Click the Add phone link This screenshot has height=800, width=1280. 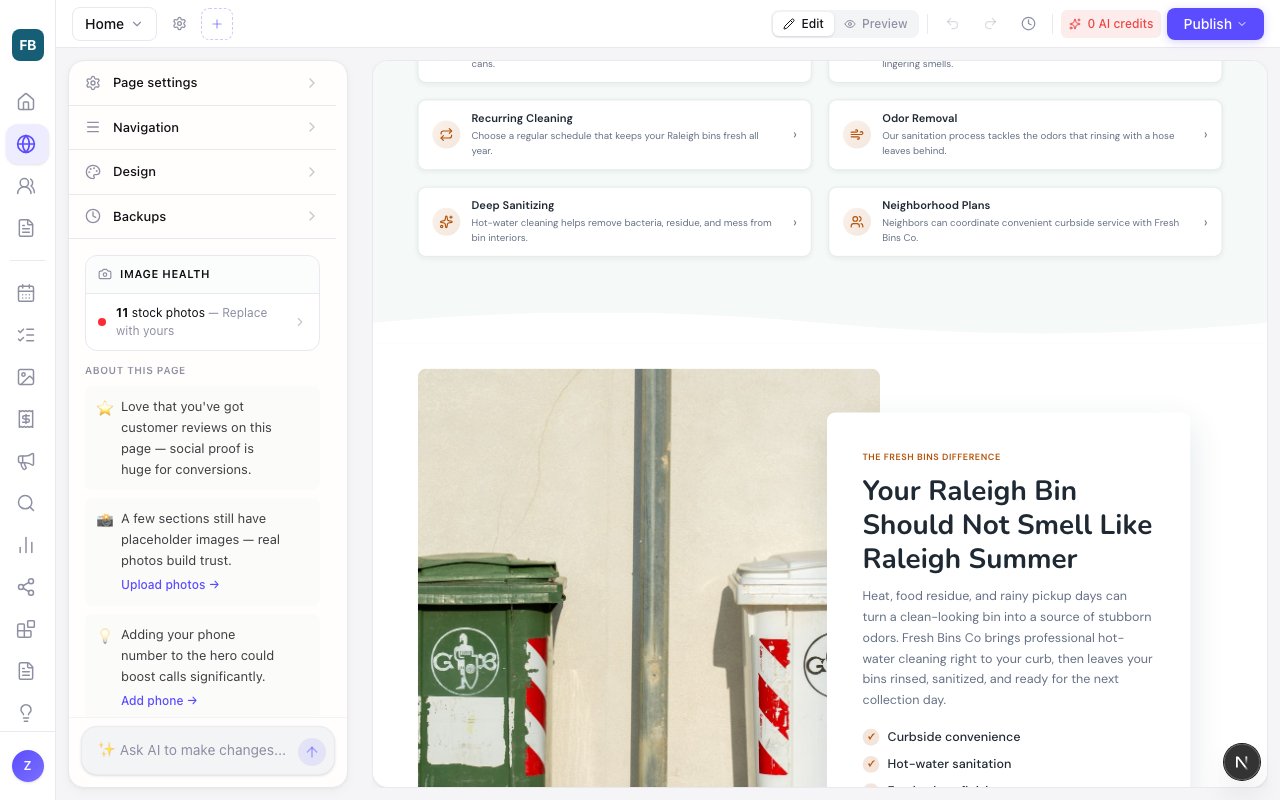159,701
